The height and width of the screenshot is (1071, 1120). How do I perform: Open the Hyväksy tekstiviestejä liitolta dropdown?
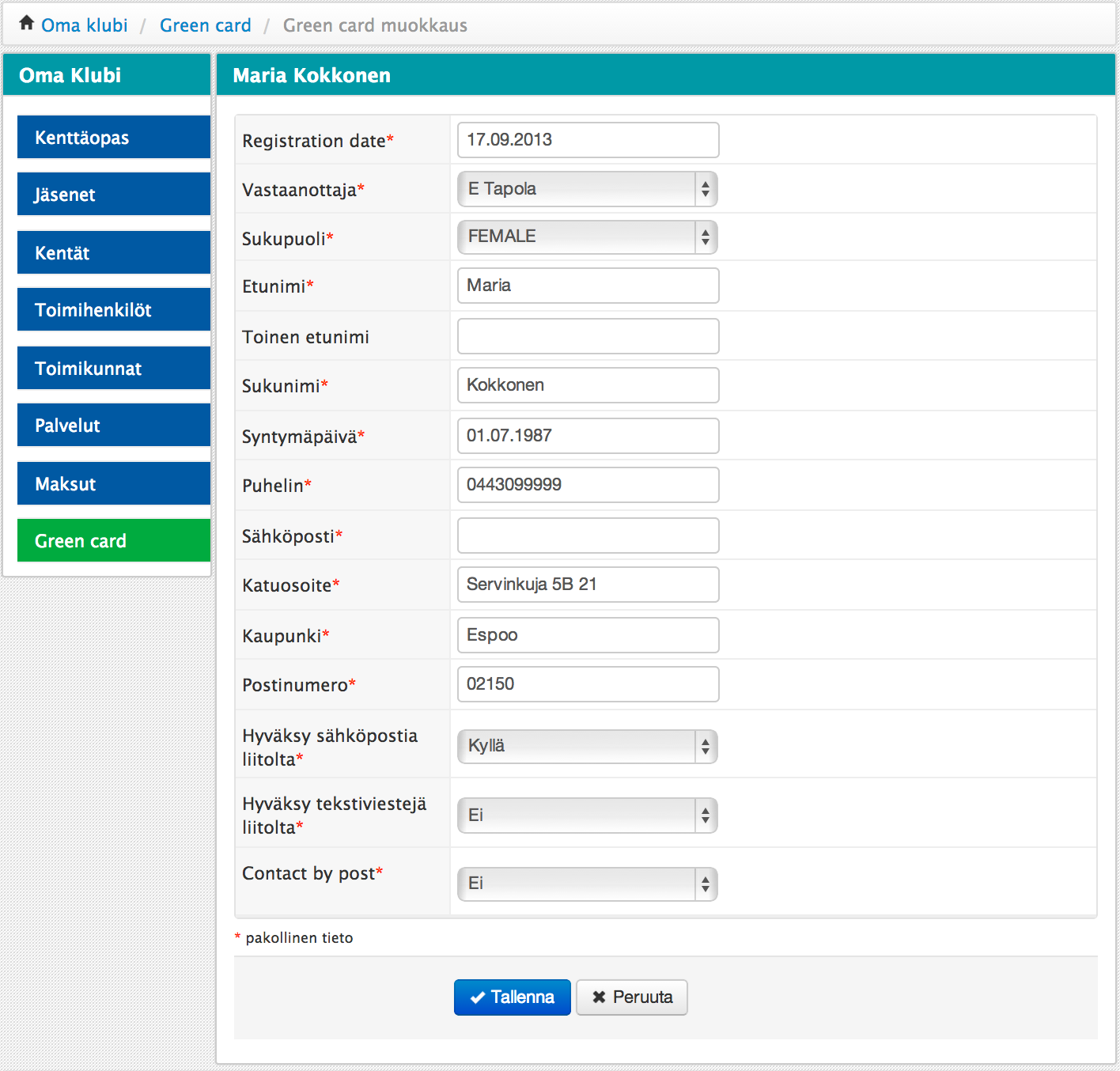coord(588,816)
